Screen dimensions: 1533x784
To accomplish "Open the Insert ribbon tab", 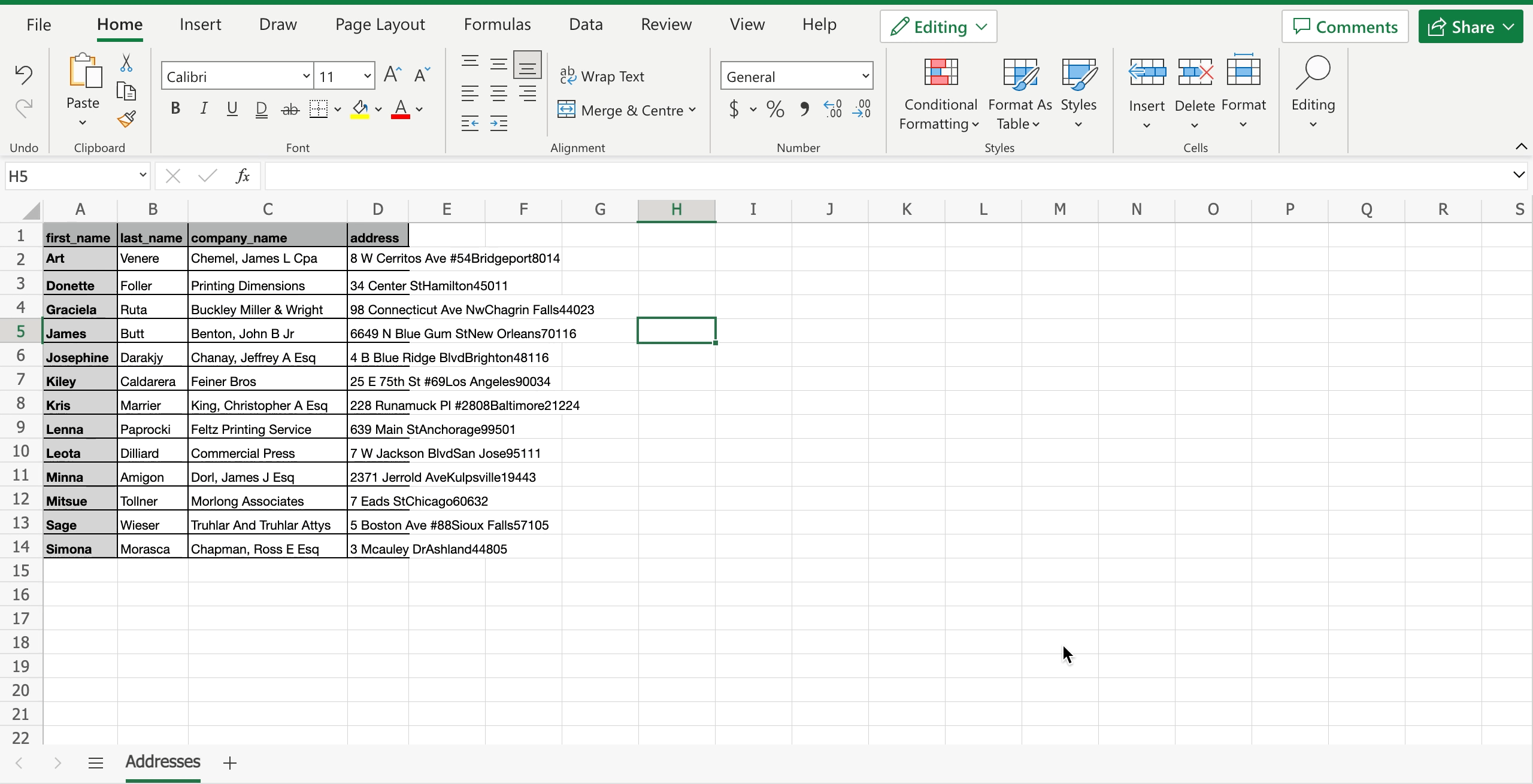I will click(198, 24).
